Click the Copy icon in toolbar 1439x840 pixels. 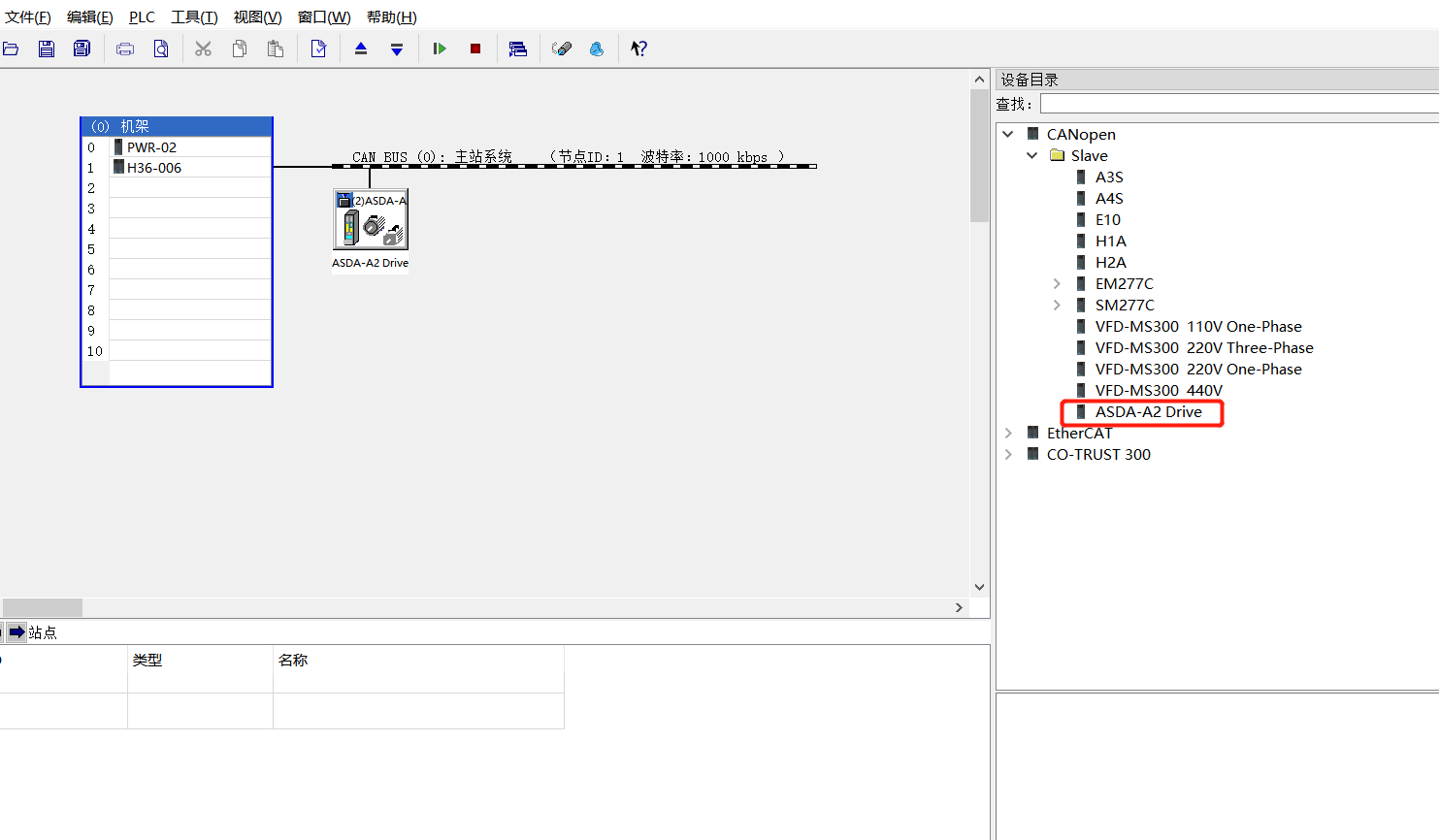(239, 48)
